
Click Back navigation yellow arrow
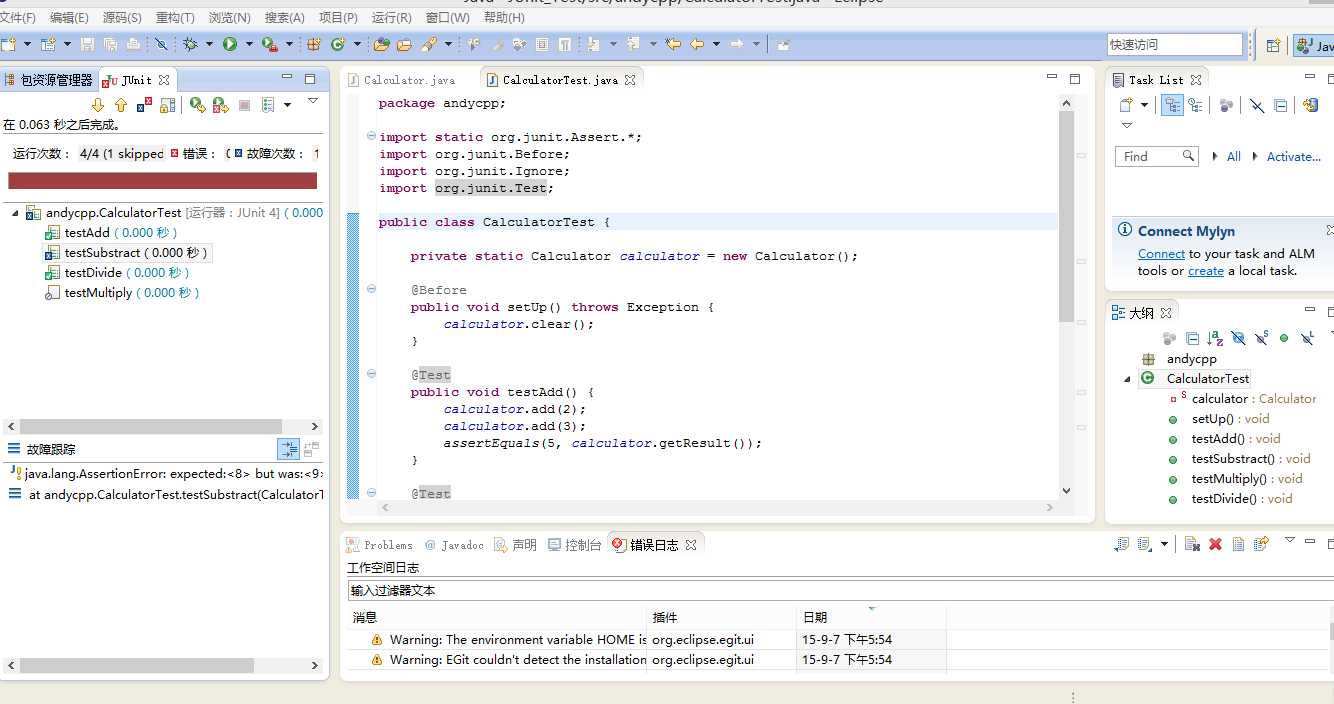(x=696, y=44)
